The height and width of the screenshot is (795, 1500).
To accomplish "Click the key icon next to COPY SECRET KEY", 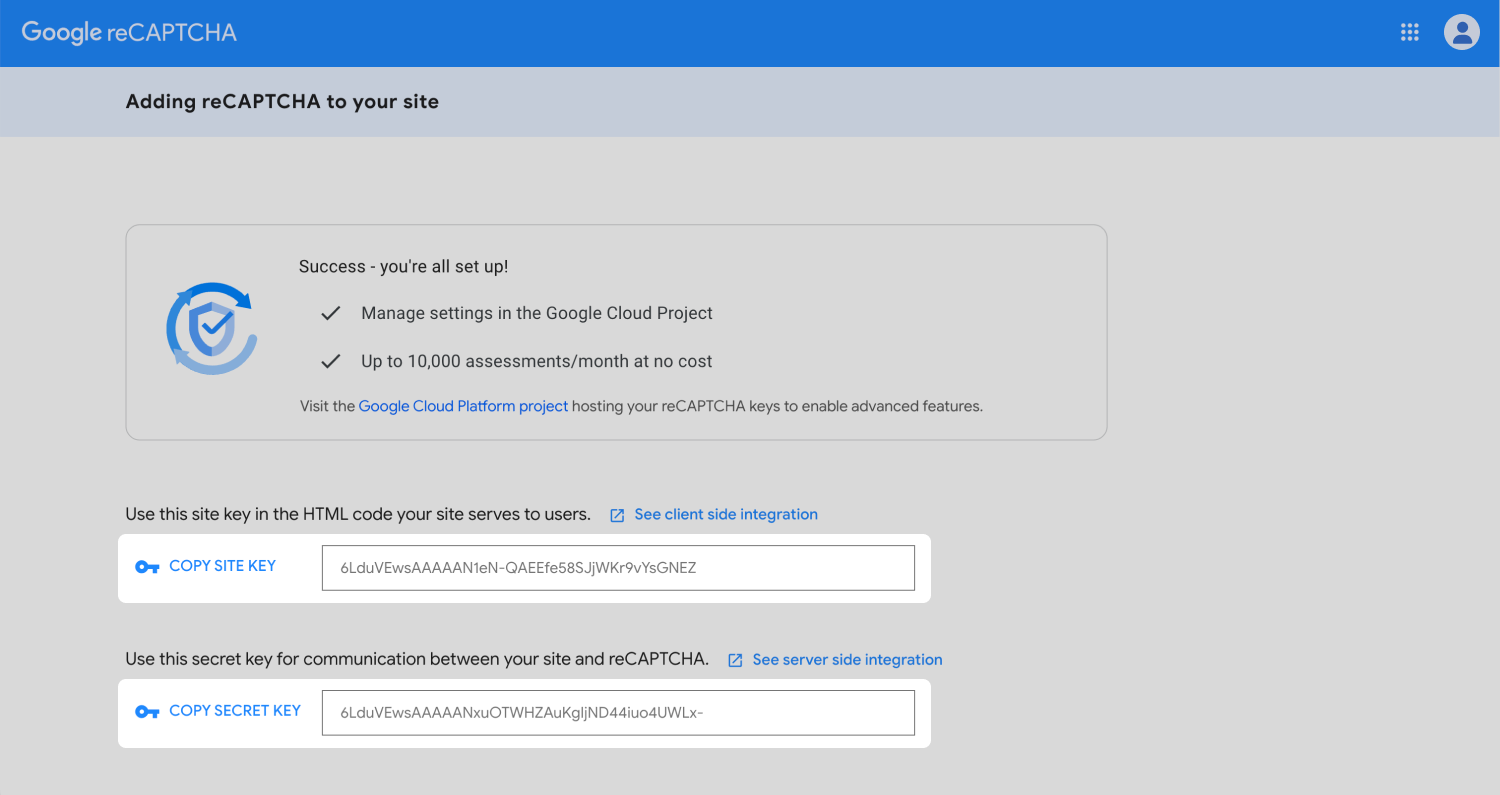I will point(147,711).
